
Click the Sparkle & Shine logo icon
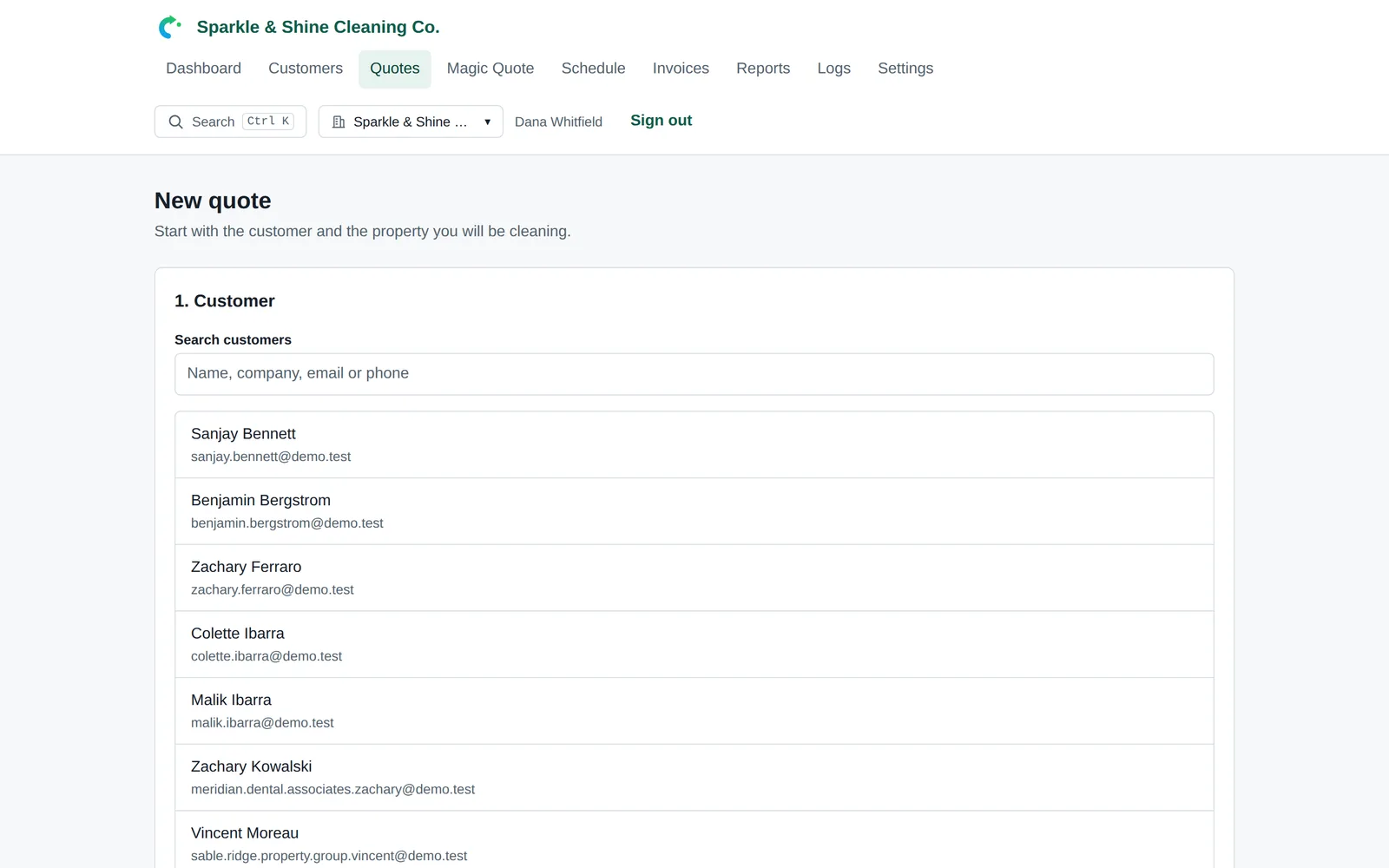coord(170,27)
